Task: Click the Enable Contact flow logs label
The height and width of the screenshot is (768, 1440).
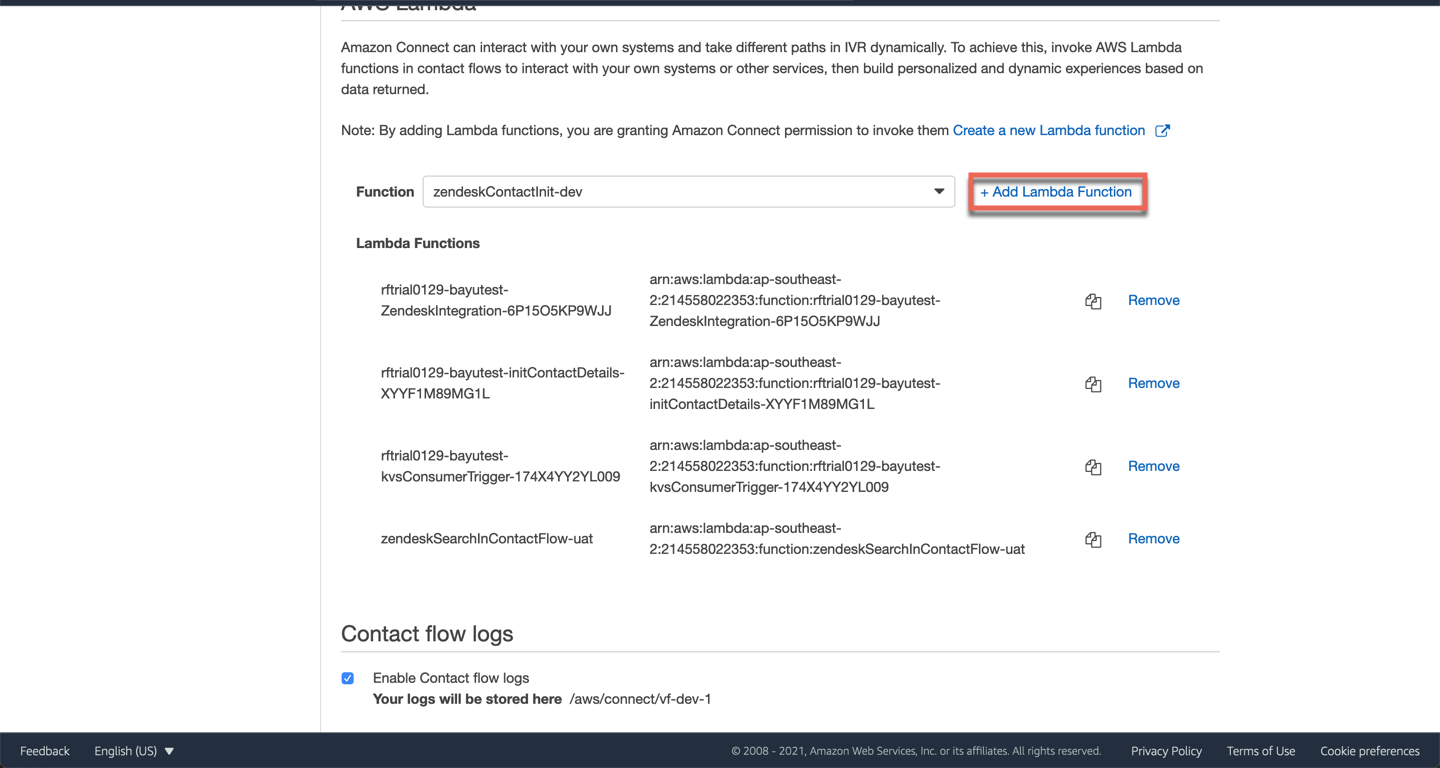Action: coord(450,678)
